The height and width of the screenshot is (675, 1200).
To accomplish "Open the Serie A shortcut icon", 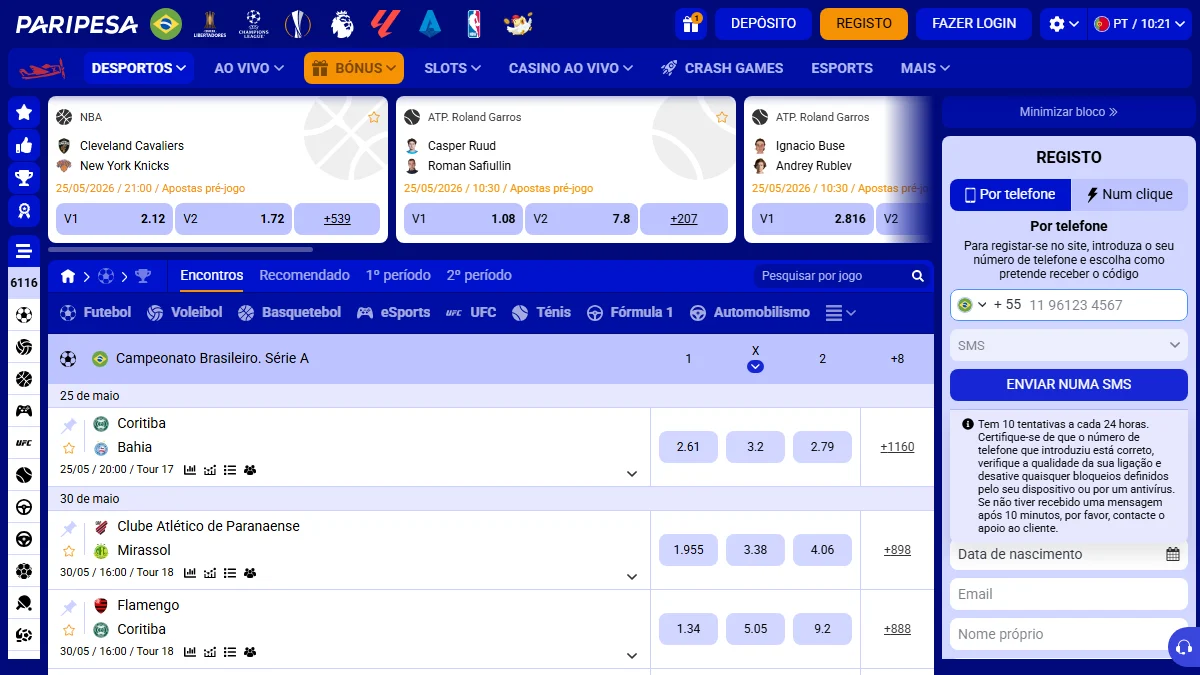I will coord(430,23).
